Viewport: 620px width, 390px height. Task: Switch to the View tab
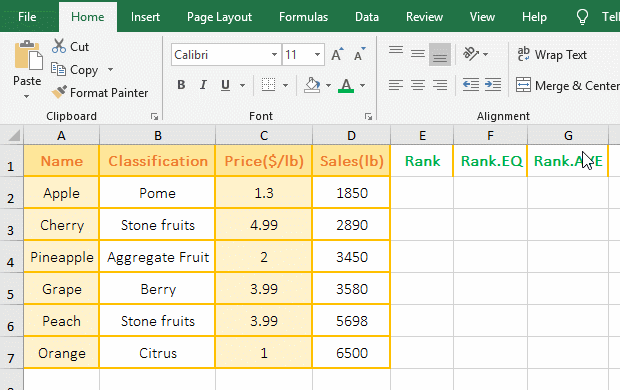coord(482,17)
